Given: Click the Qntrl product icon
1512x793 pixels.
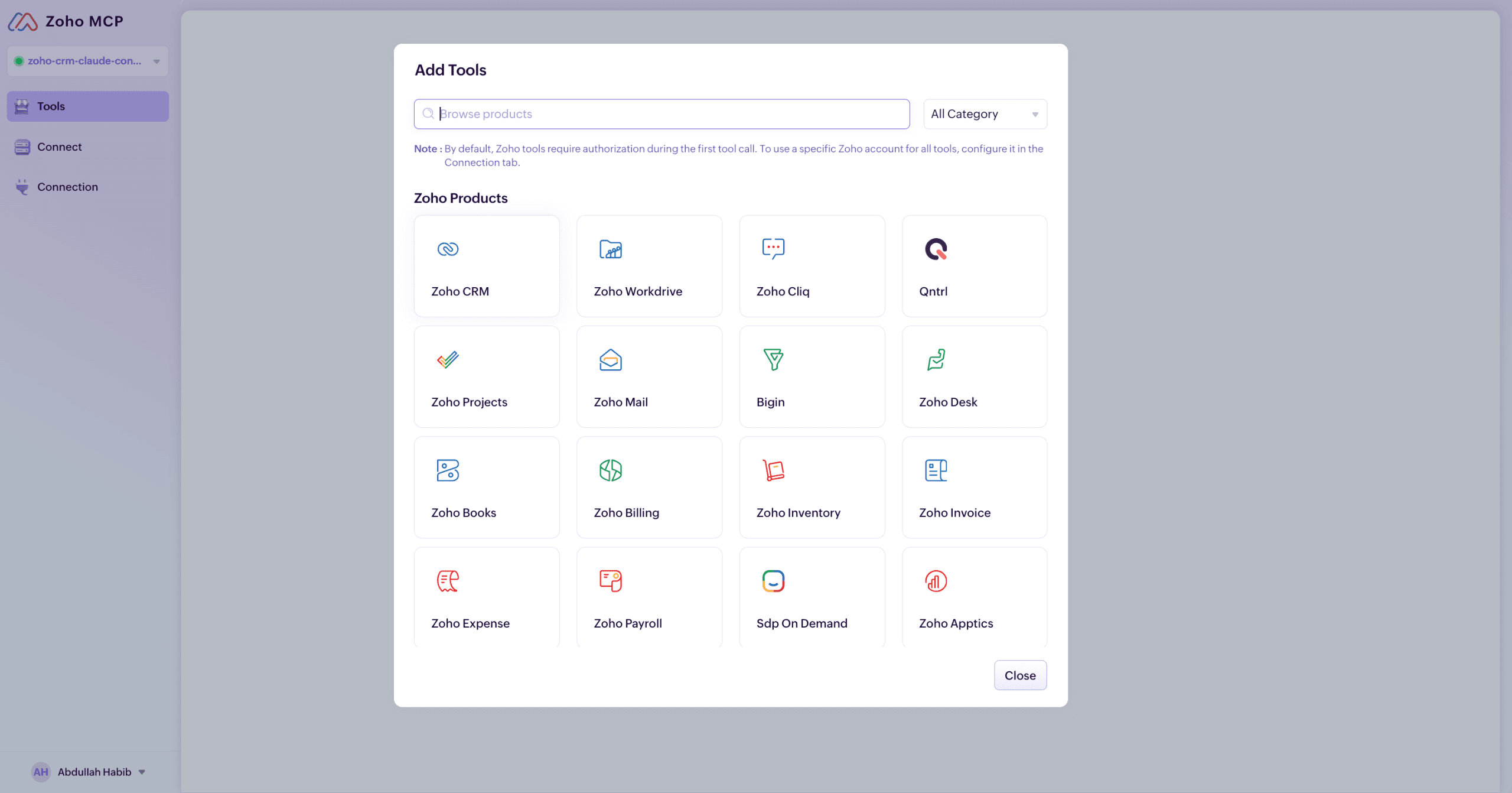Looking at the screenshot, I should click(x=936, y=249).
